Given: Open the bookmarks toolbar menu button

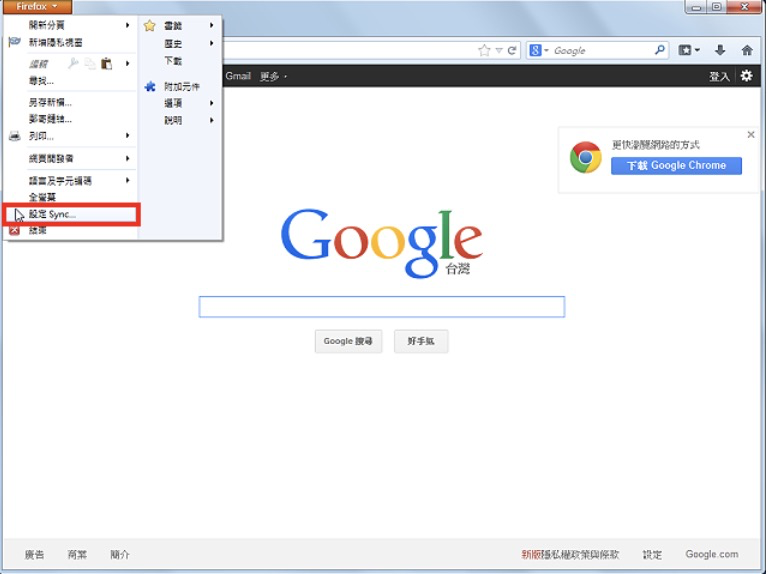Looking at the screenshot, I should tap(689, 50).
